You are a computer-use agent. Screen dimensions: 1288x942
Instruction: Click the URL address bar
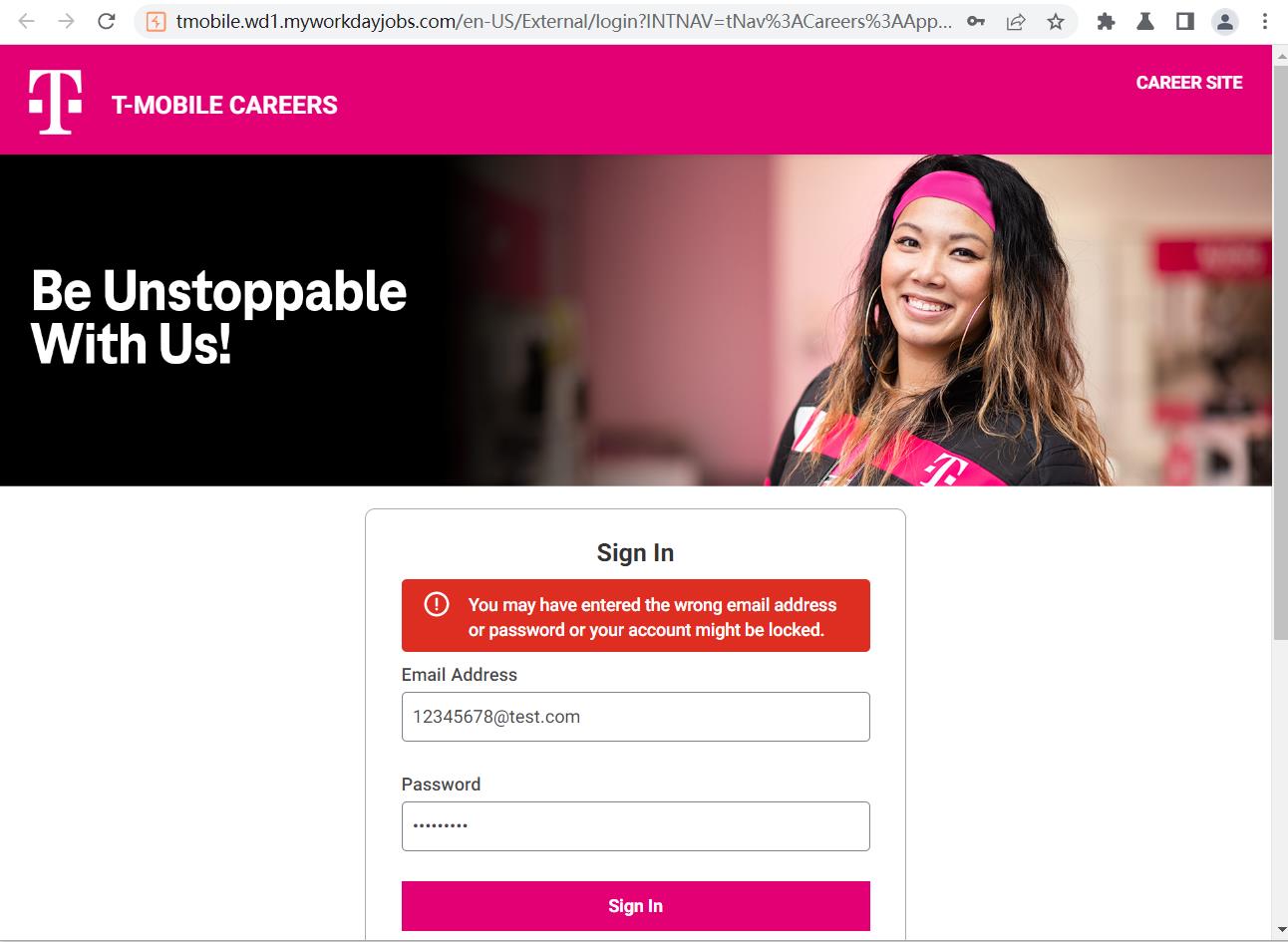tap(563, 21)
